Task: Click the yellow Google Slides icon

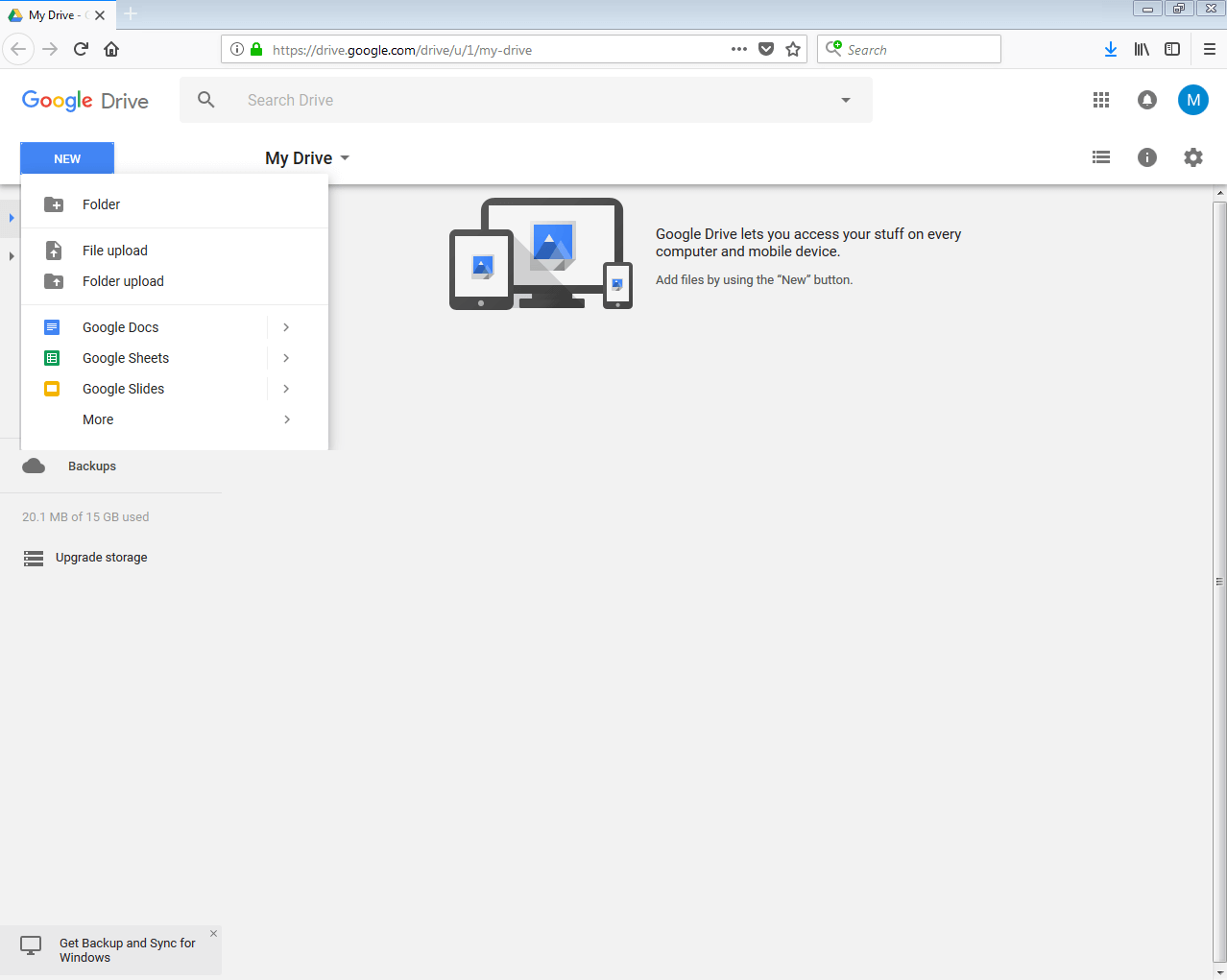Action: 52,389
